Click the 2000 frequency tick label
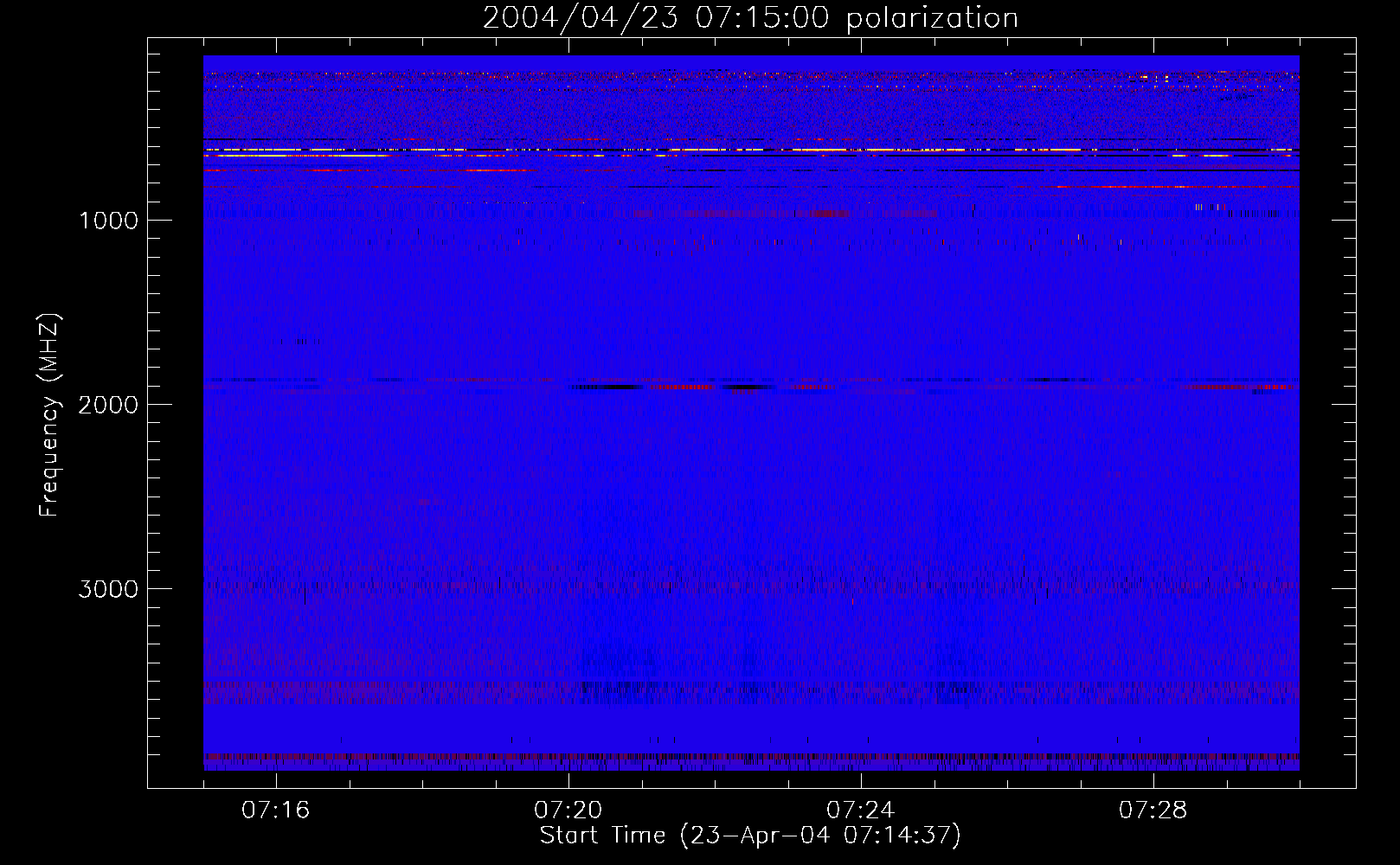 tap(108, 405)
